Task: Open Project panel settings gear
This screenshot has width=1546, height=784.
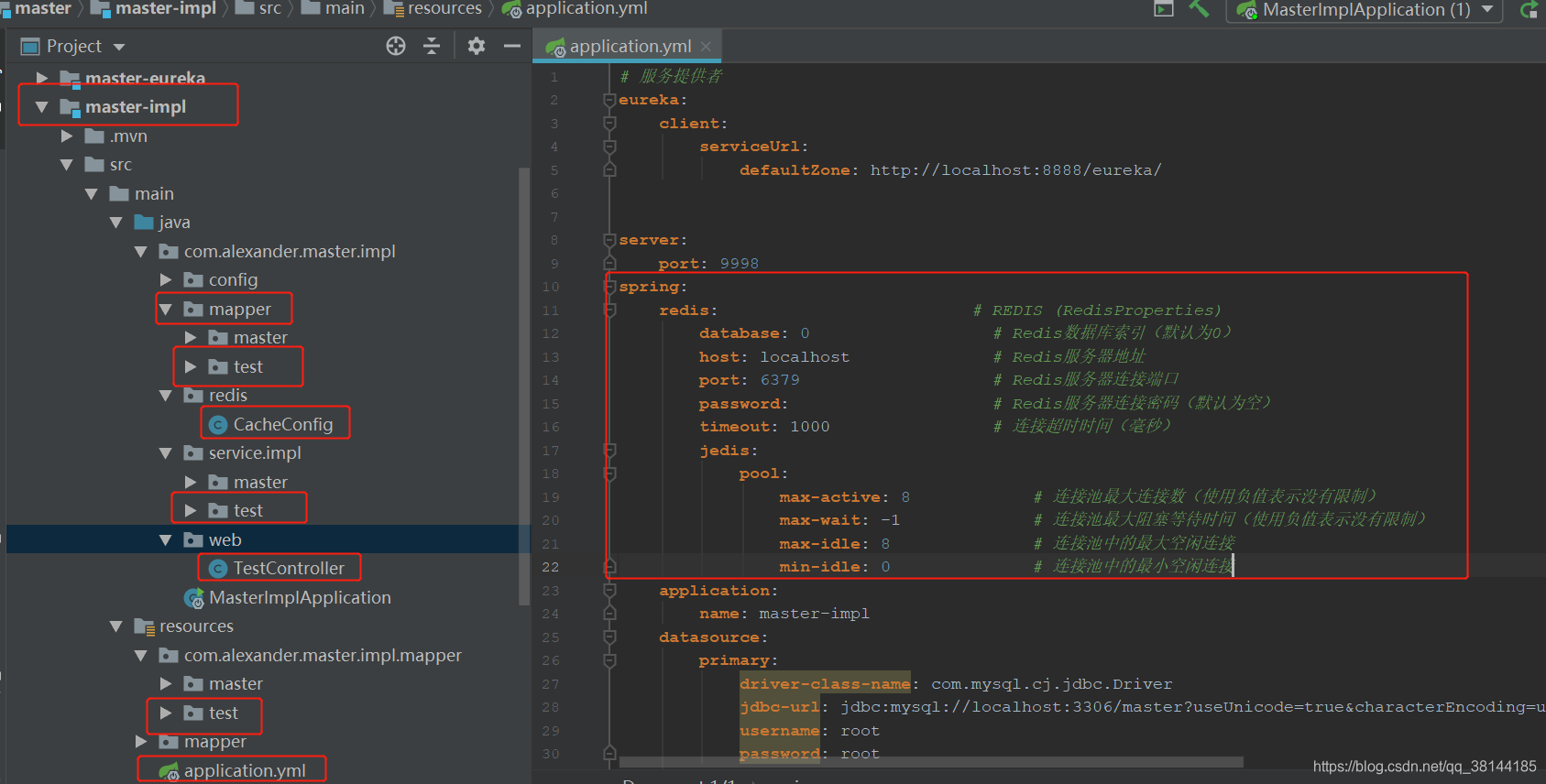Action: (477, 46)
